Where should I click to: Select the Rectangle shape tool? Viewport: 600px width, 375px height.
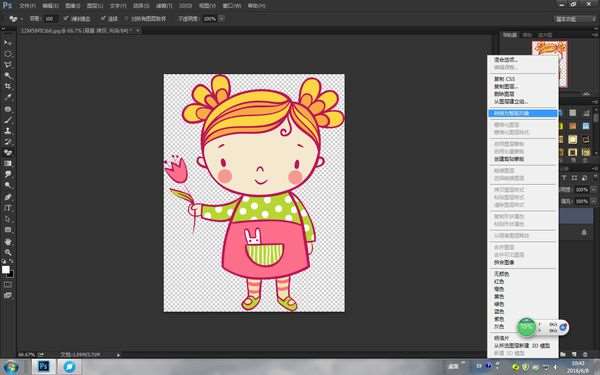tap(8, 230)
